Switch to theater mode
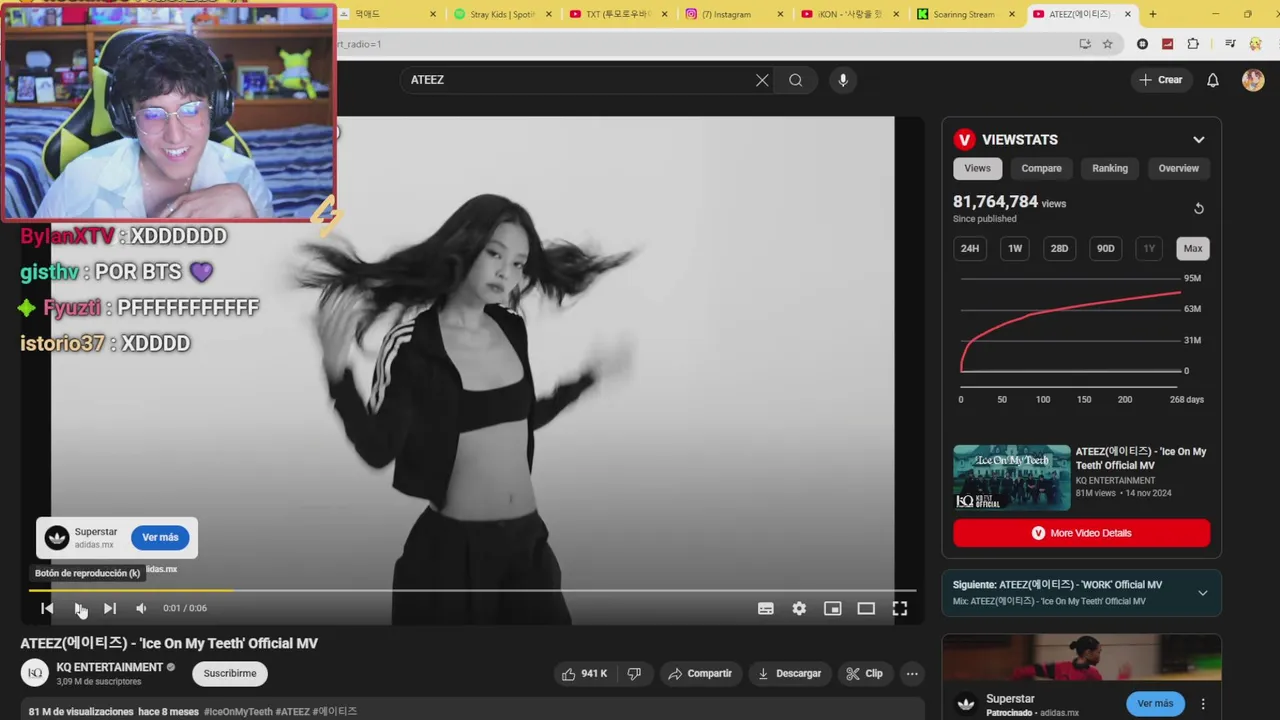The width and height of the screenshot is (1280, 720). [x=866, y=608]
